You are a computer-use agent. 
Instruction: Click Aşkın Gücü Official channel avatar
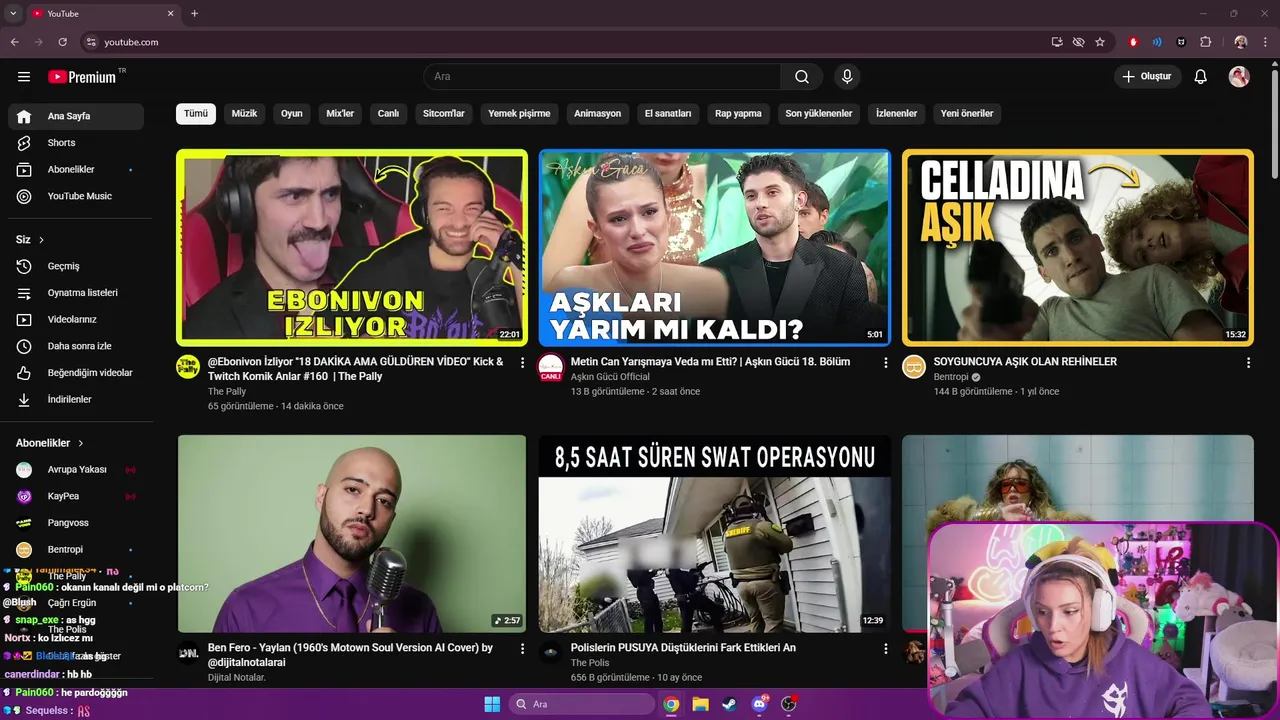click(551, 366)
